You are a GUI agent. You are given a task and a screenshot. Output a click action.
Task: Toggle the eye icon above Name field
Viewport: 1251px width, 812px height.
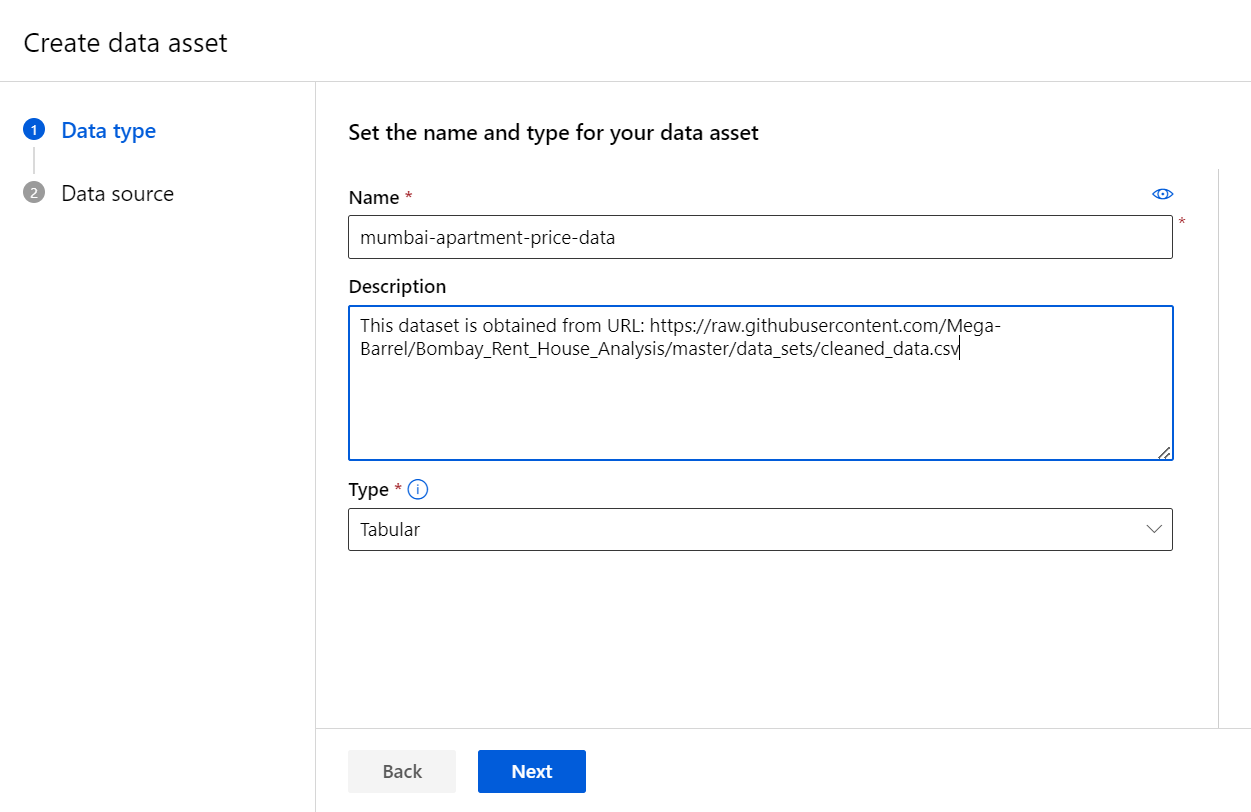pyautogui.click(x=1162, y=194)
